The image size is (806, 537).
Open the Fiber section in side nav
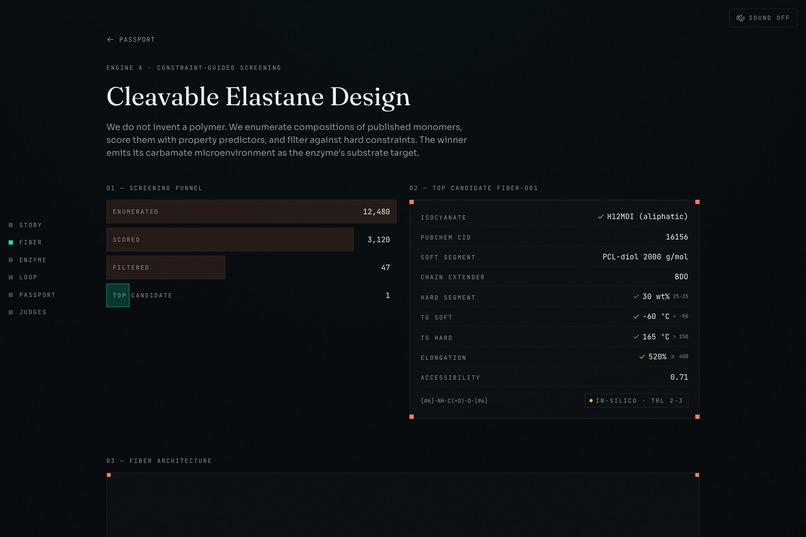click(x=25, y=243)
